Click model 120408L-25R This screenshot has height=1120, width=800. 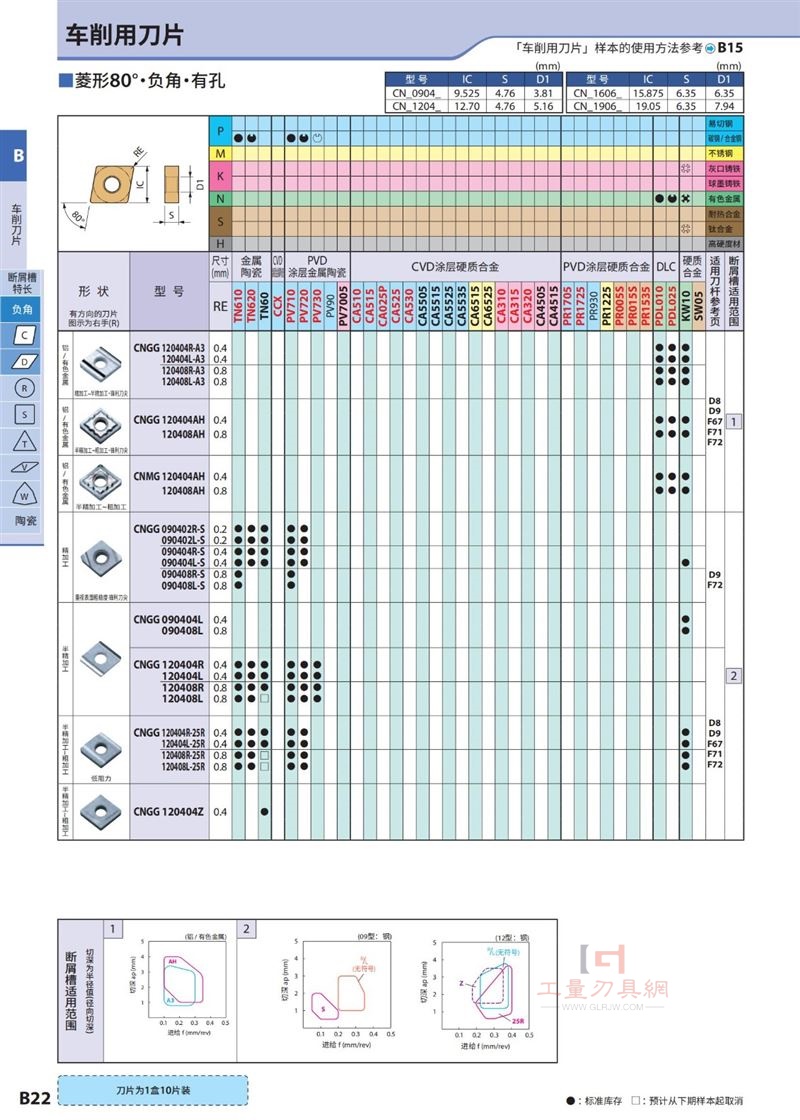pyautogui.click(x=183, y=766)
